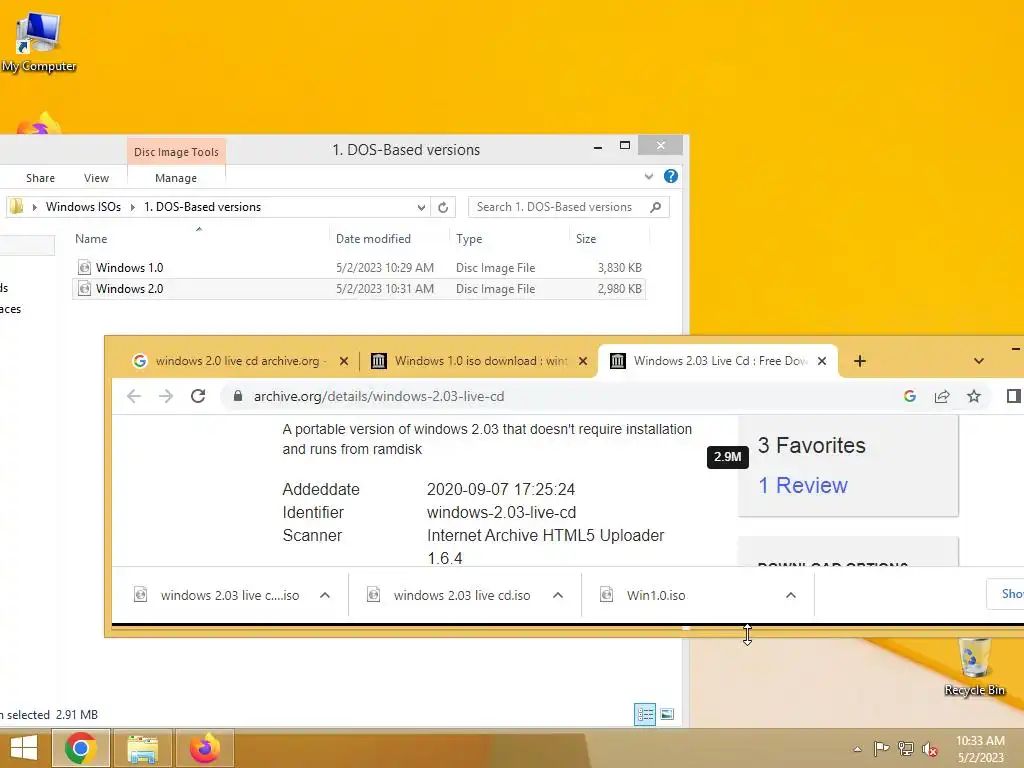Click the Windows 2.0 disc image icon

[x=84, y=289]
